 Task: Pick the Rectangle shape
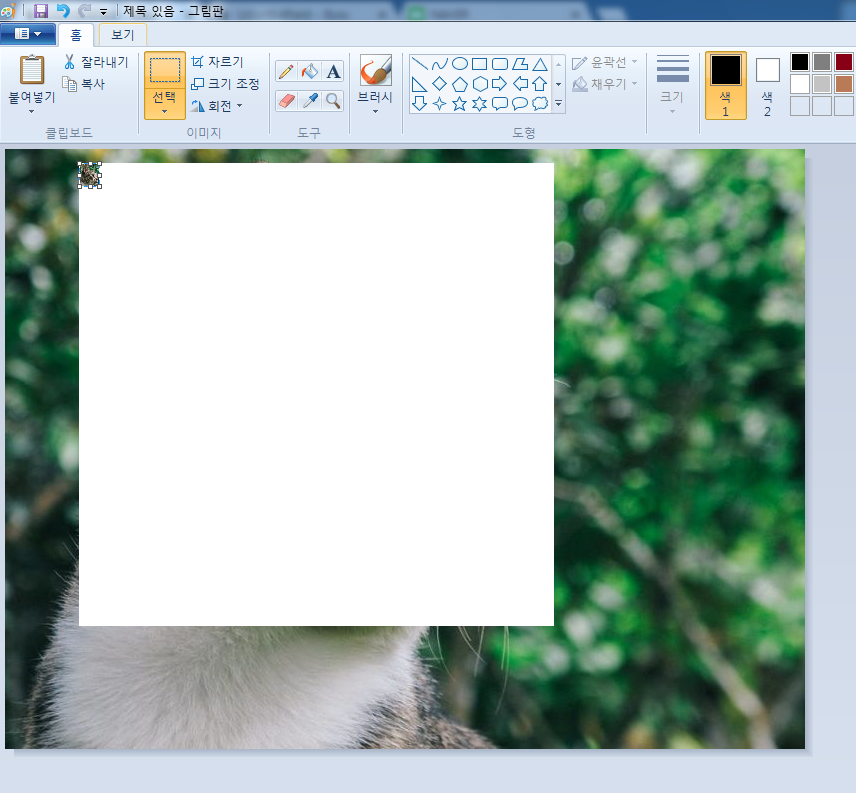pyautogui.click(x=479, y=64)
